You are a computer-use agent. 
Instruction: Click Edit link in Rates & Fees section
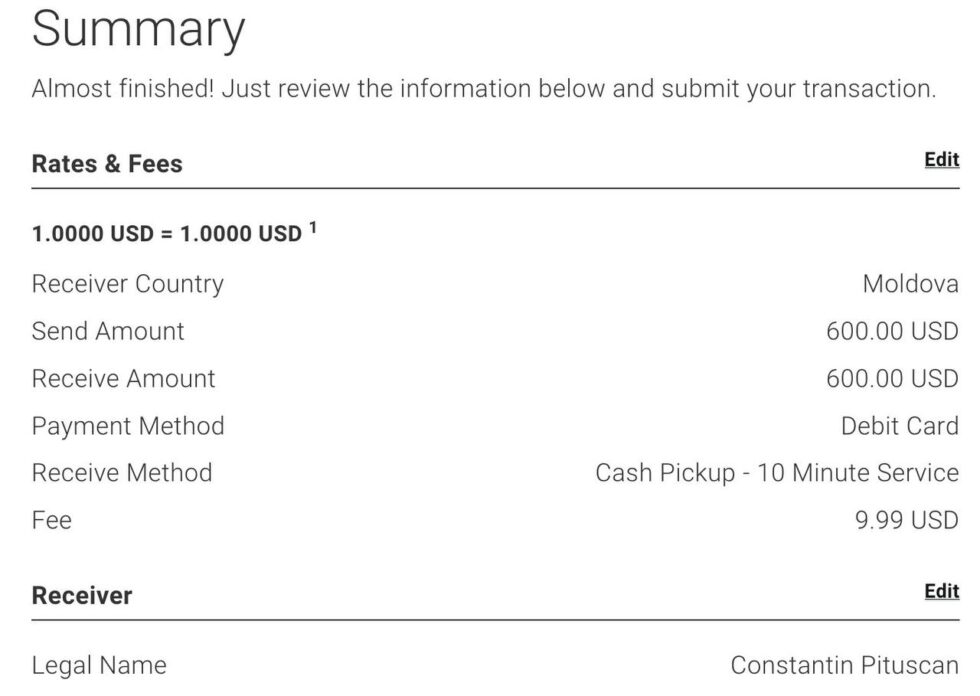[x=941, y=160]
